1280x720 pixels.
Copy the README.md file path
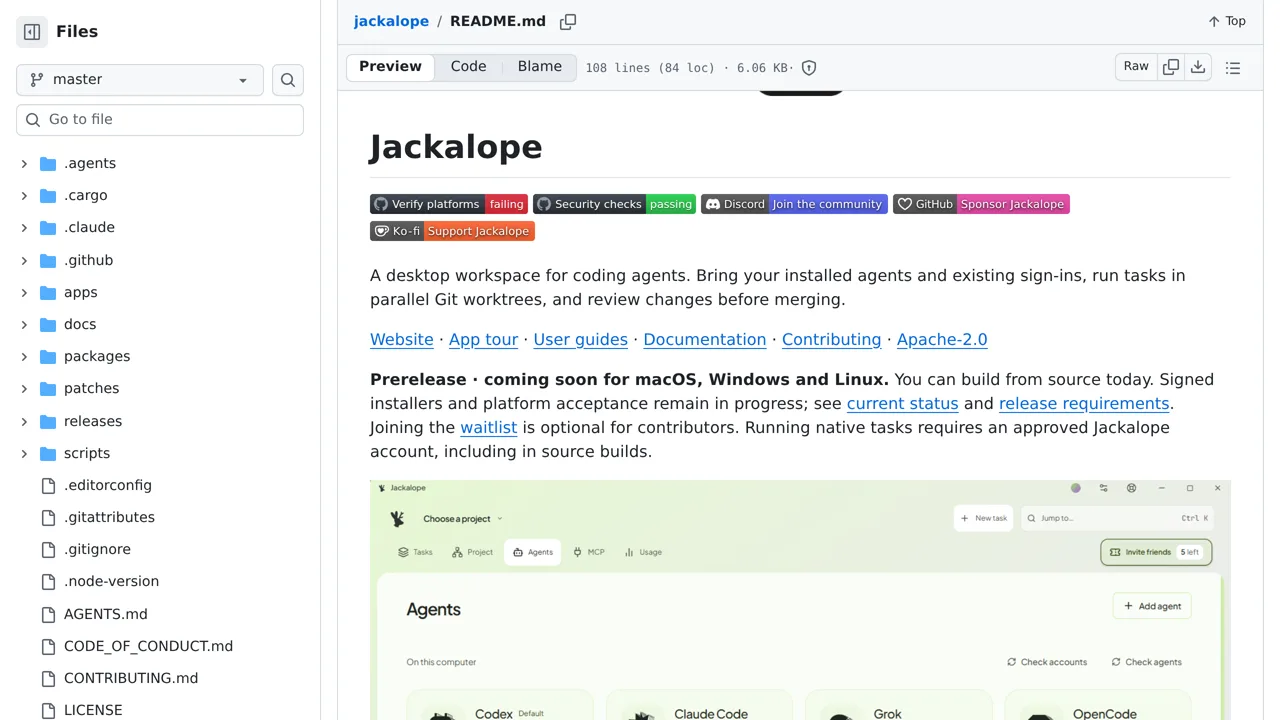pyautogui.click(x=568, y=21)
